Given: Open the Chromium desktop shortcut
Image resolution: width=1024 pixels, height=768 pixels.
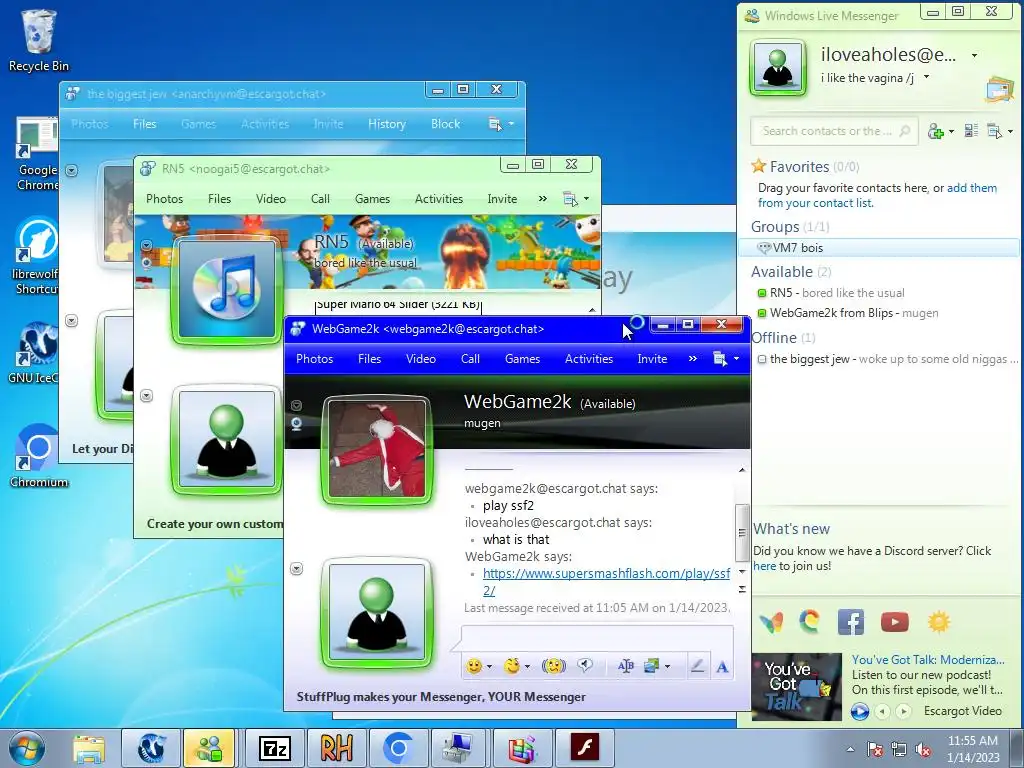Looking at the screenshot, I should (39, 455).
